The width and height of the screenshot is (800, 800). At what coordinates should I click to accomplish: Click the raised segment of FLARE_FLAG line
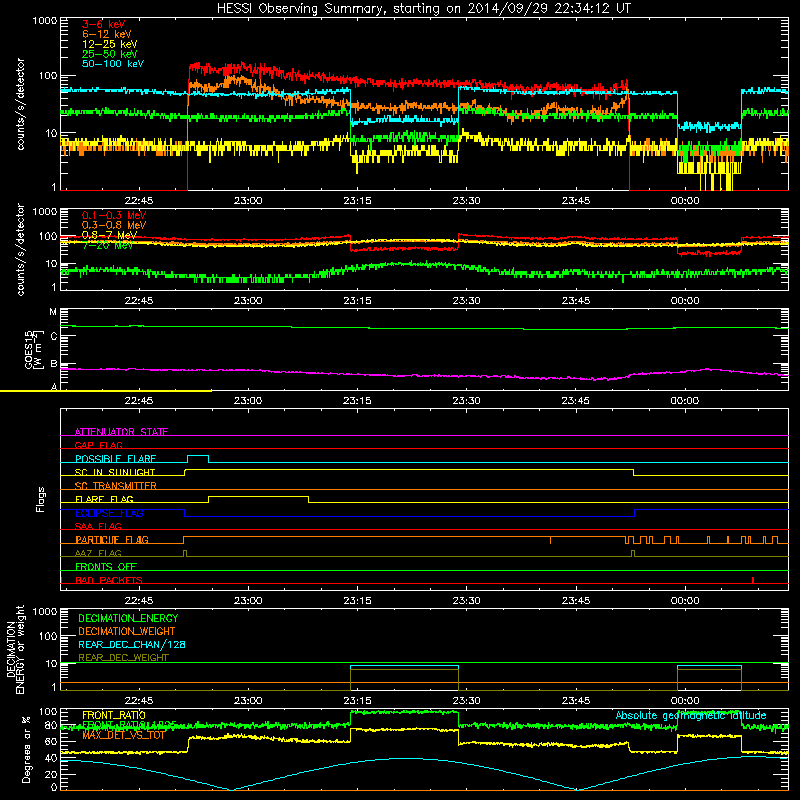pos(258,496)
